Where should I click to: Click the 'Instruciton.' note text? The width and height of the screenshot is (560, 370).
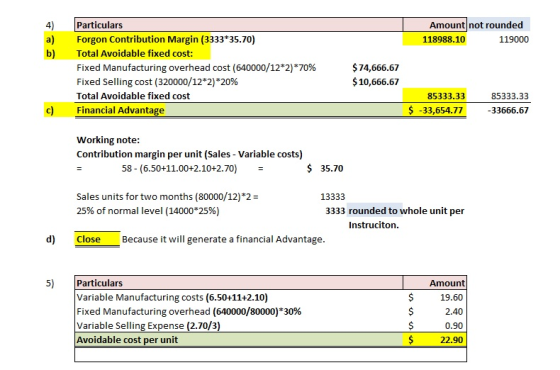(x=374, y=225)
